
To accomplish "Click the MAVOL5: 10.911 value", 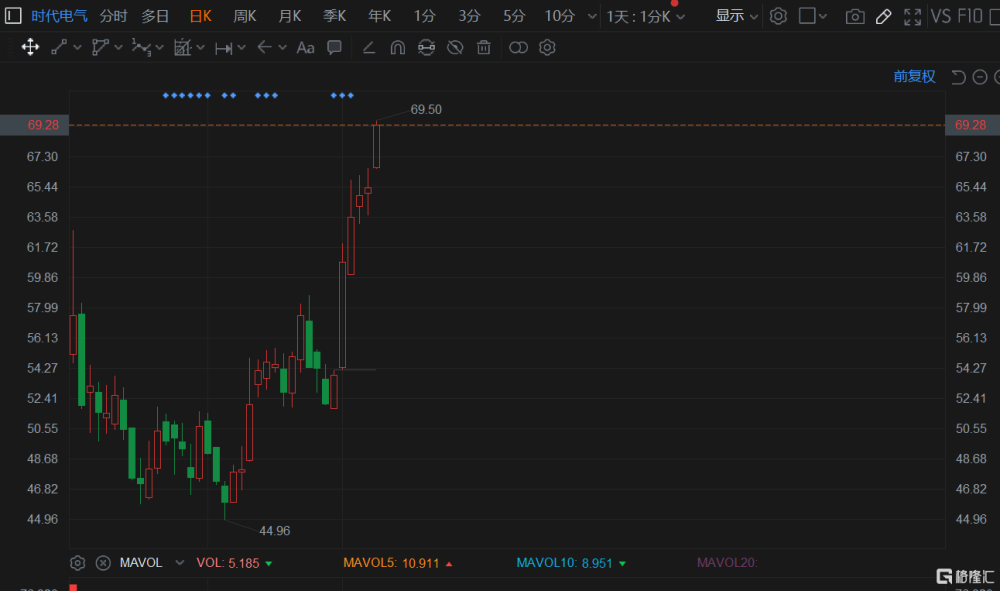I will tap(392, 563).
